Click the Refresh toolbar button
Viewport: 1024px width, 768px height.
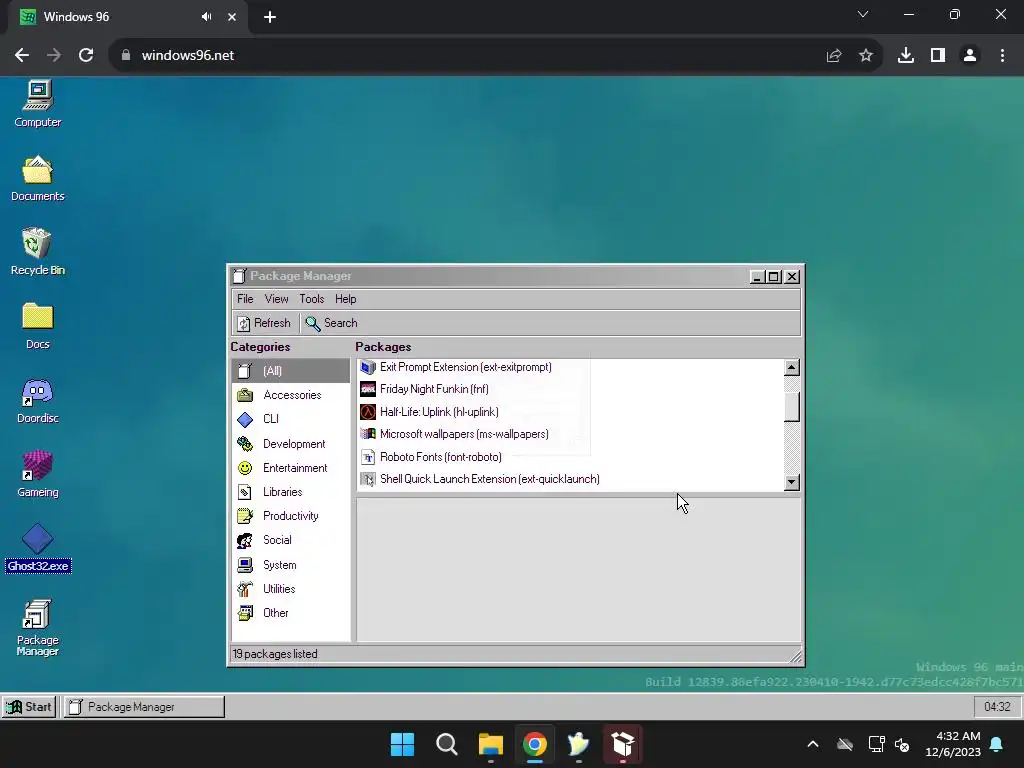coord(264,323)
